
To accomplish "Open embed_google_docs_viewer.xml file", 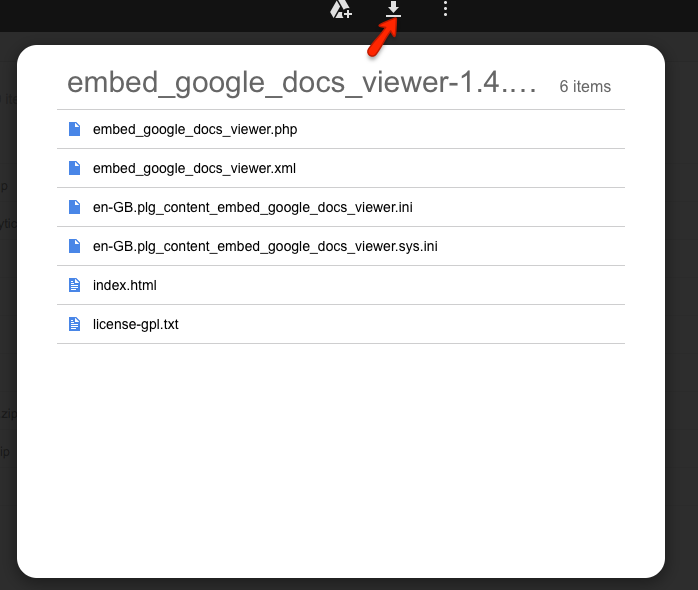I will 341,168.
